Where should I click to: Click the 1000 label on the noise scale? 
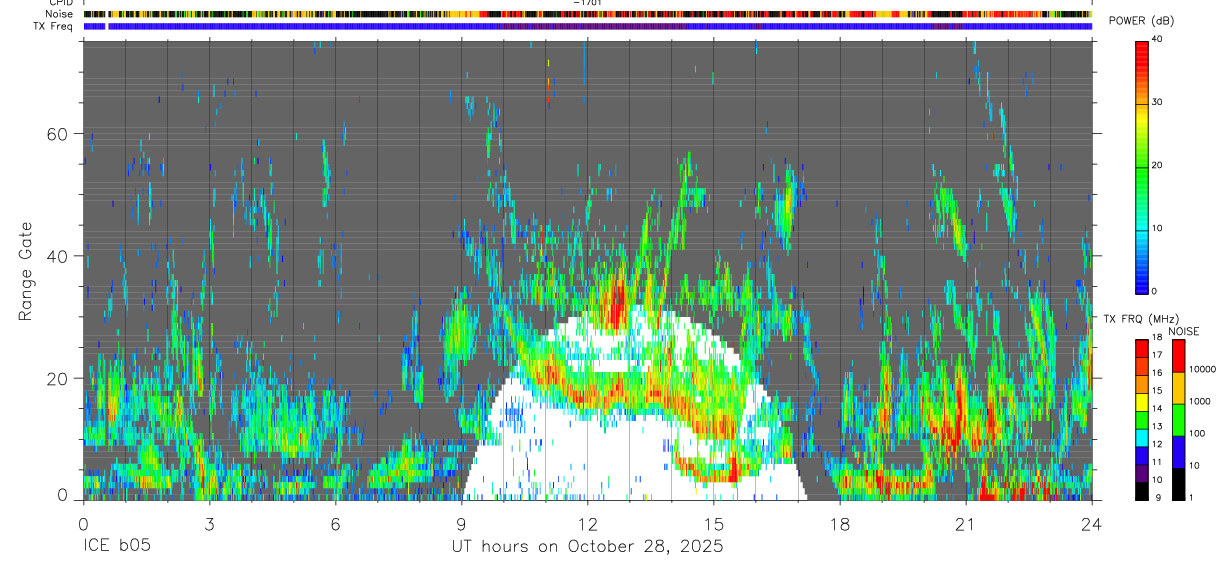pos(1200,401)
